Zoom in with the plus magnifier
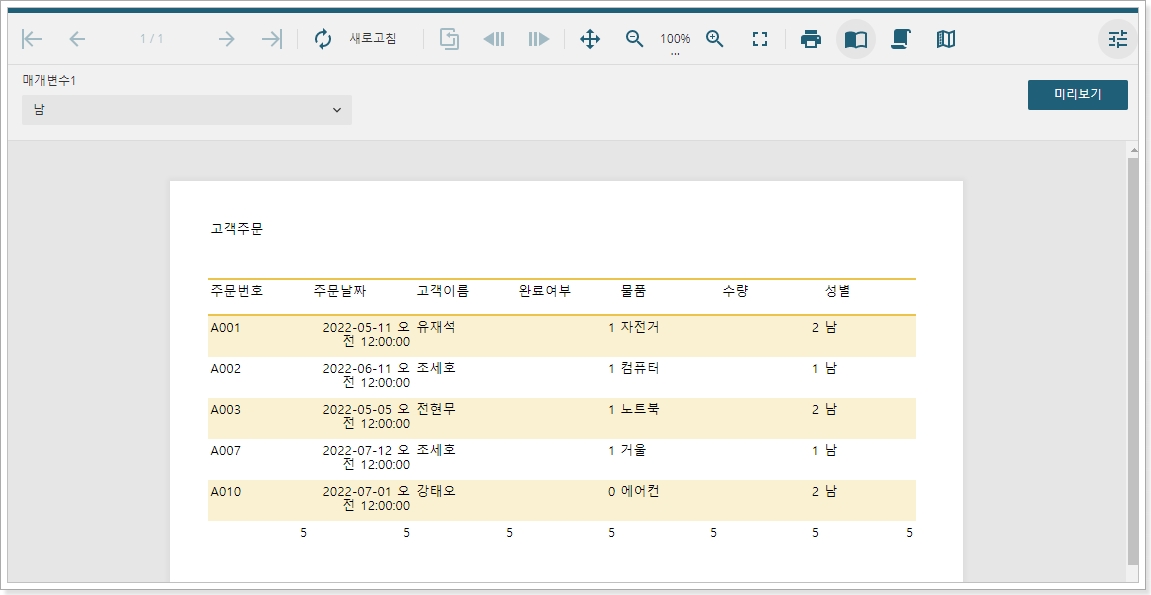This screenshot has width=1151, height=595. click(715, 39)
